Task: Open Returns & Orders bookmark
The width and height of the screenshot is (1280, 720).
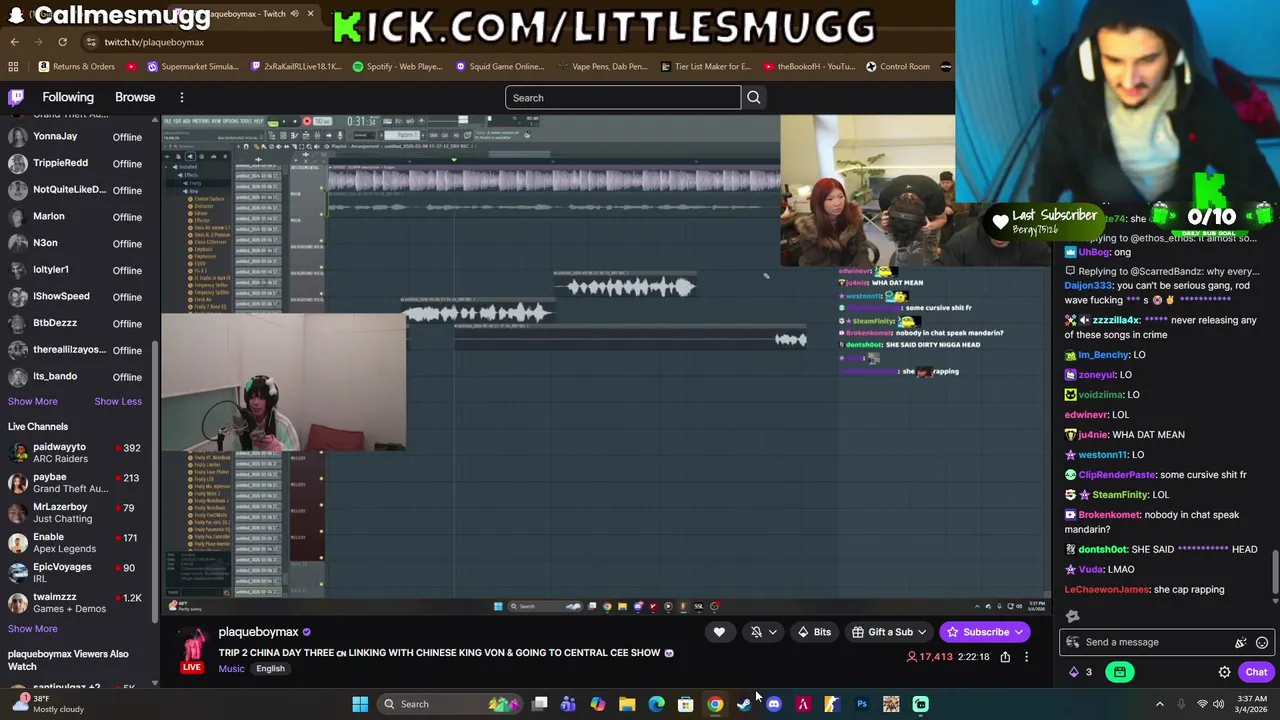Action: pos(77,67)
